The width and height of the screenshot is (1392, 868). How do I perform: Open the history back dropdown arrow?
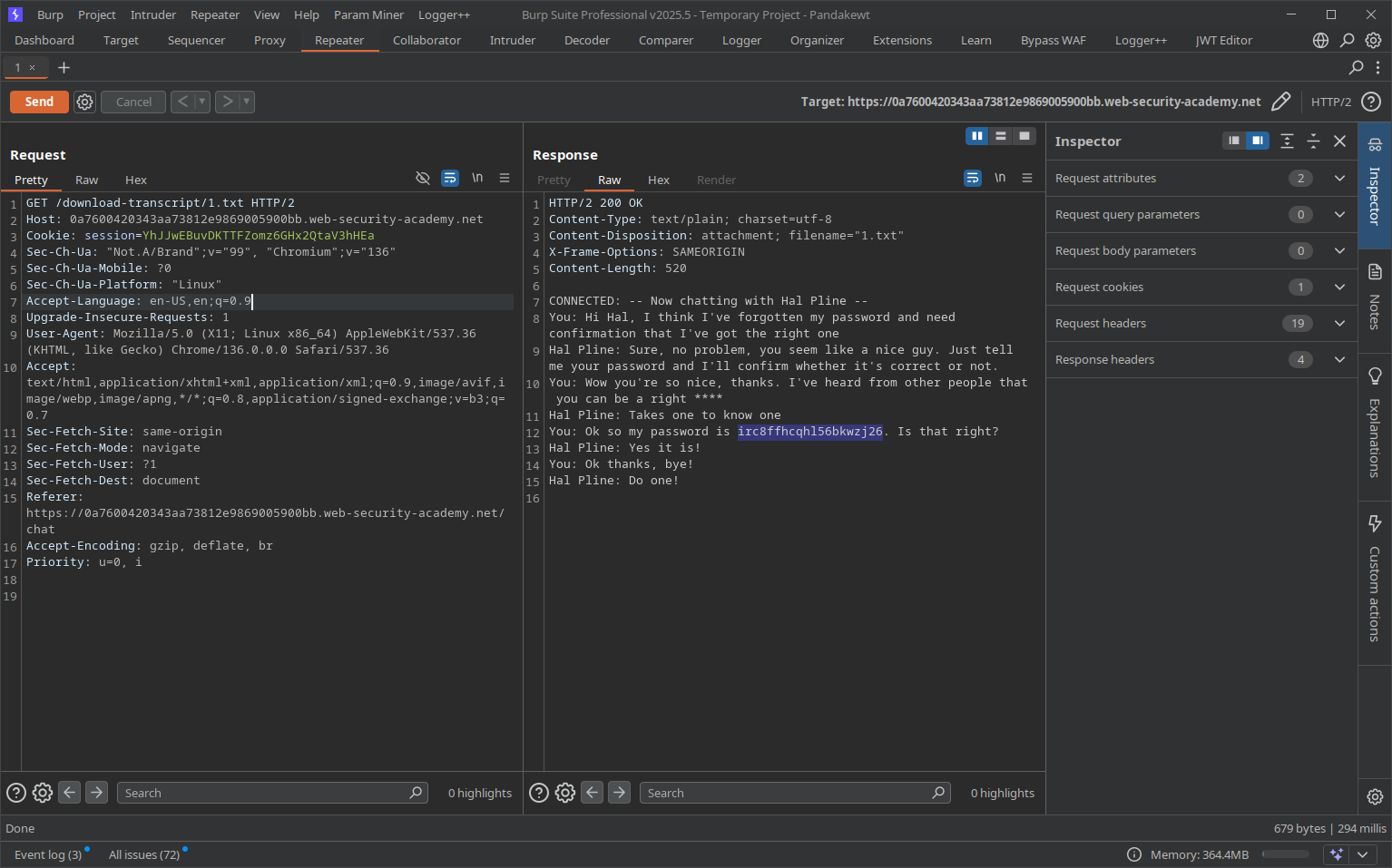(202, 102)
